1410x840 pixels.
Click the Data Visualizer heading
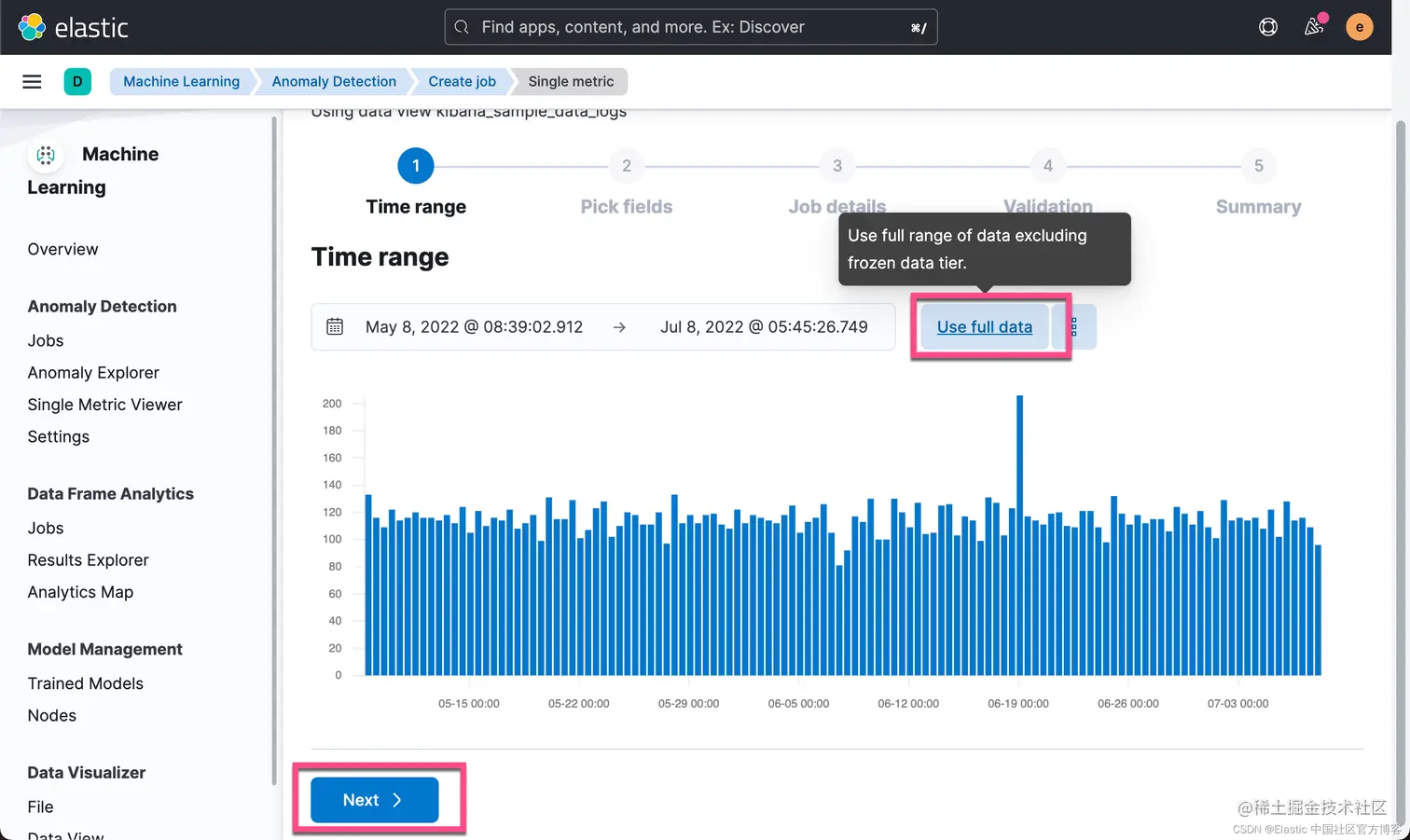tap(86, 772)
